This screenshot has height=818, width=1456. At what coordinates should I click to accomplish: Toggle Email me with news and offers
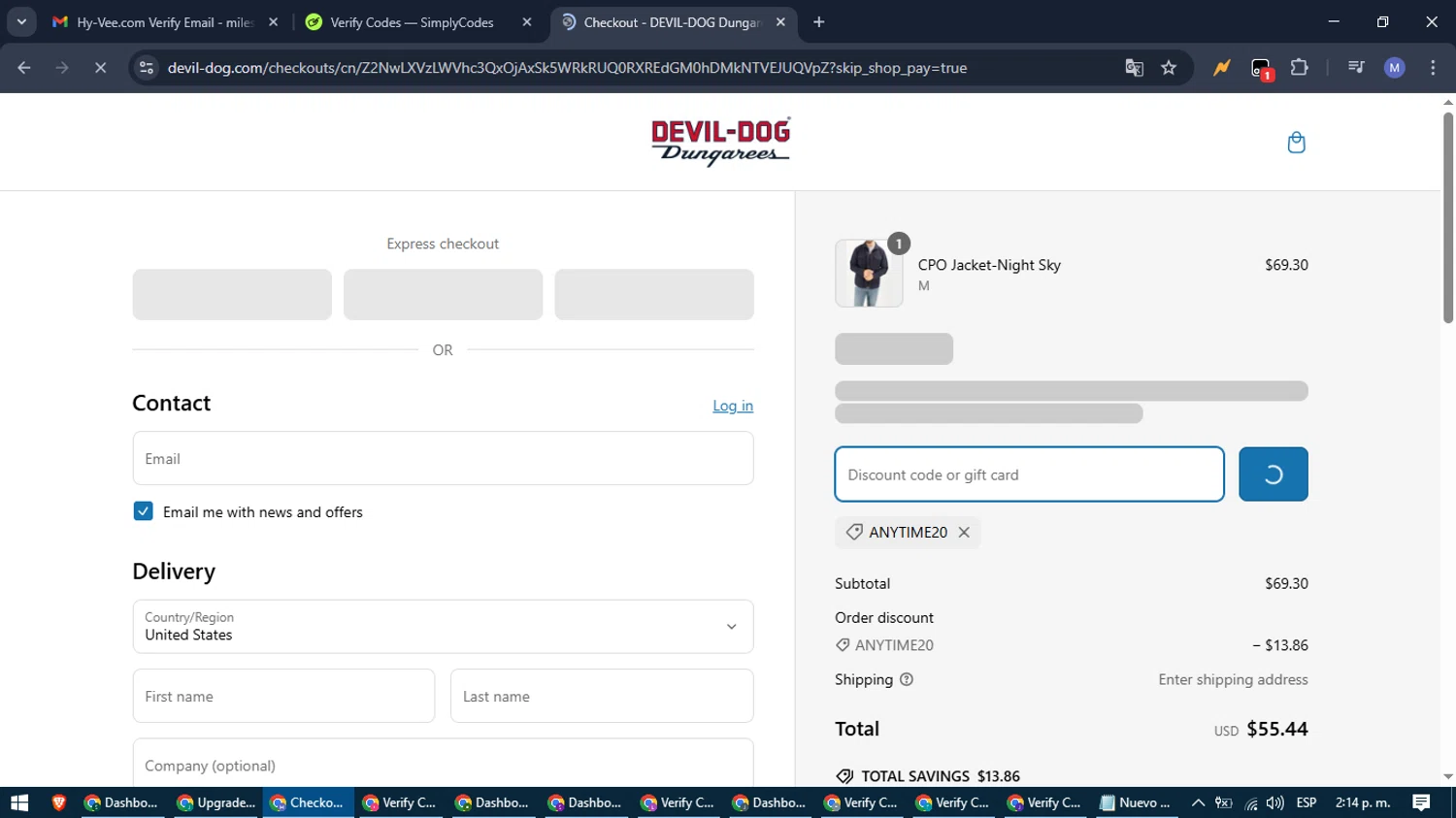click(143, 511)
